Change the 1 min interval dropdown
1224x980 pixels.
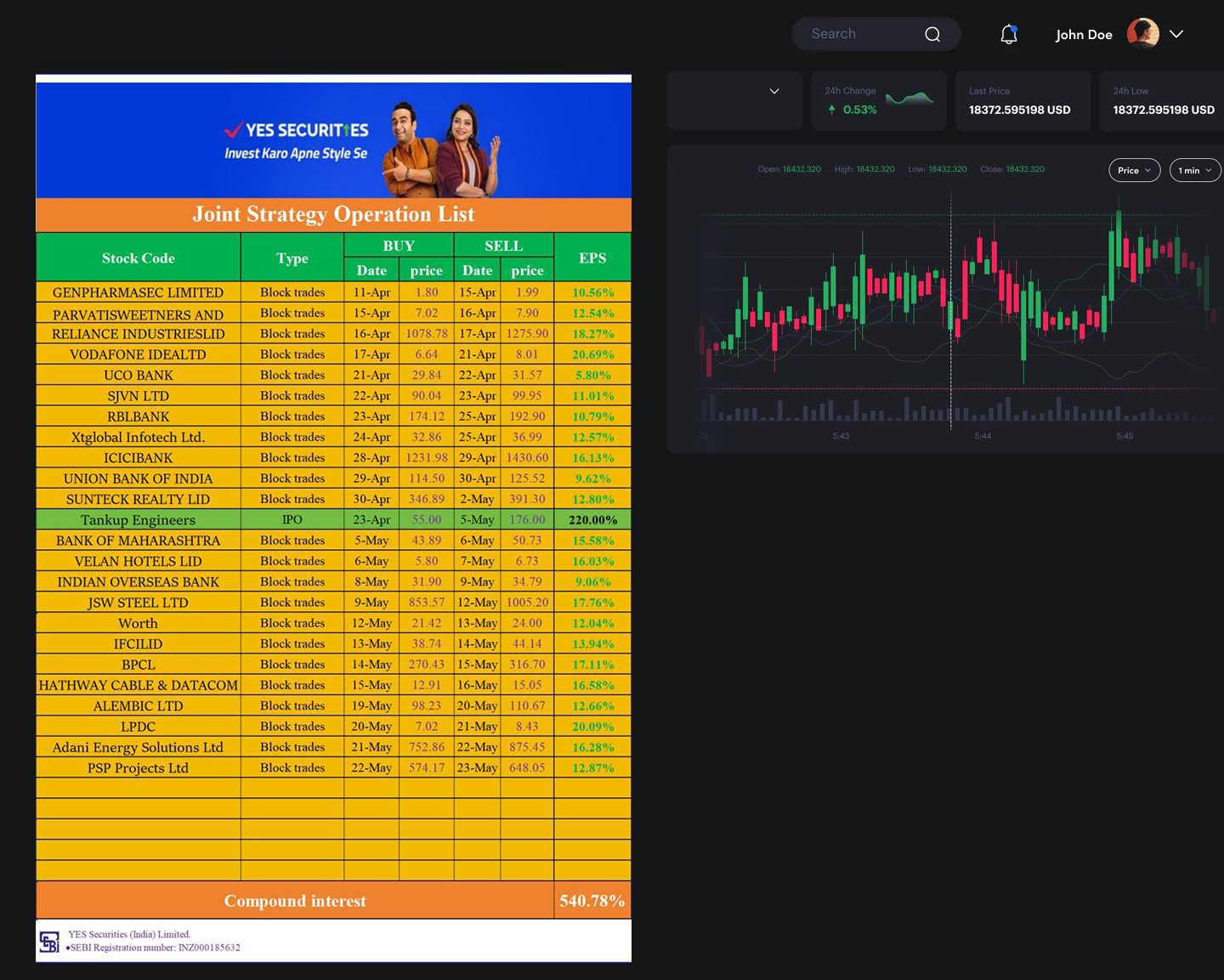pos(1194,170)
